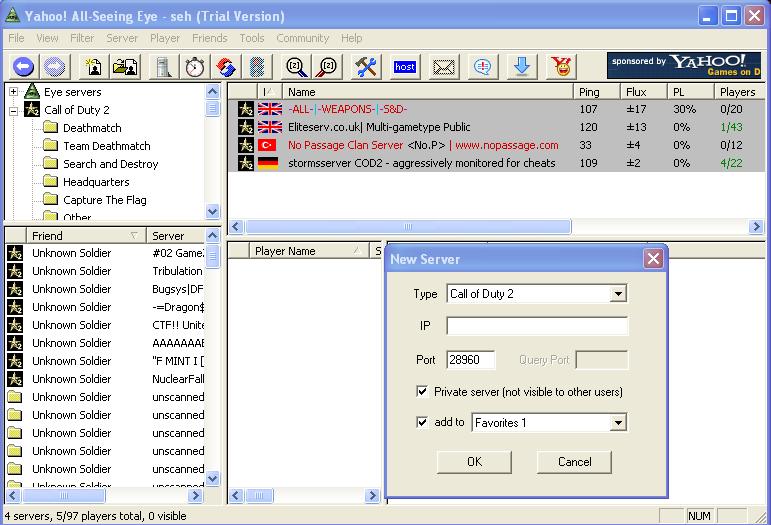771x525 pixels.
Task: Open the Friends menu
Action: [x=209, y=38]
